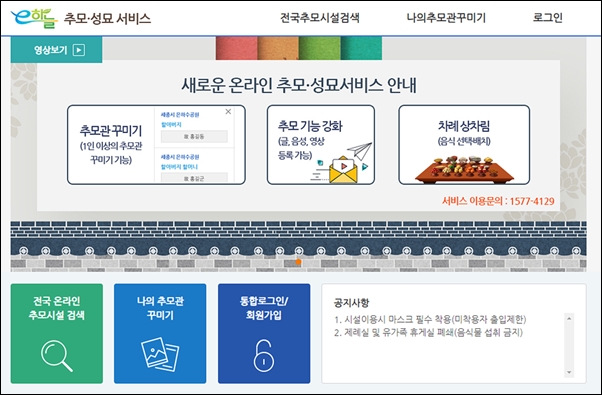Viewport: 602px width, 395px height.
Task: Open 나의추모관꾸미기 menu
Action: coord(446,18)
